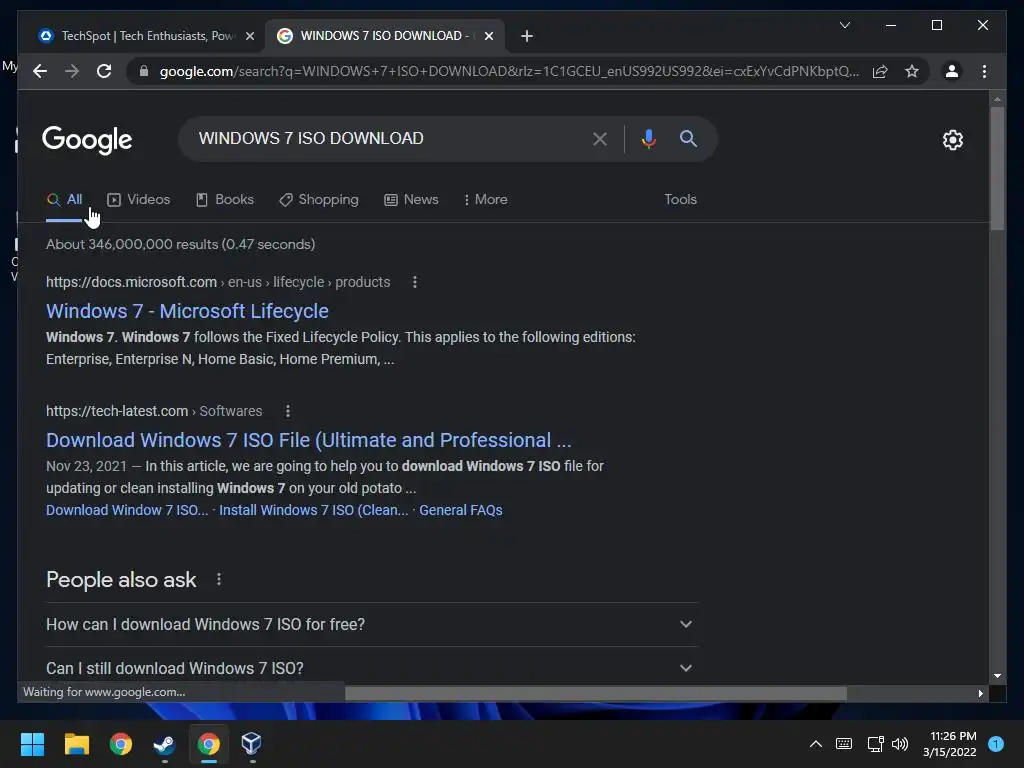
Task: Click the address bar URL
Action: [509, 71]
